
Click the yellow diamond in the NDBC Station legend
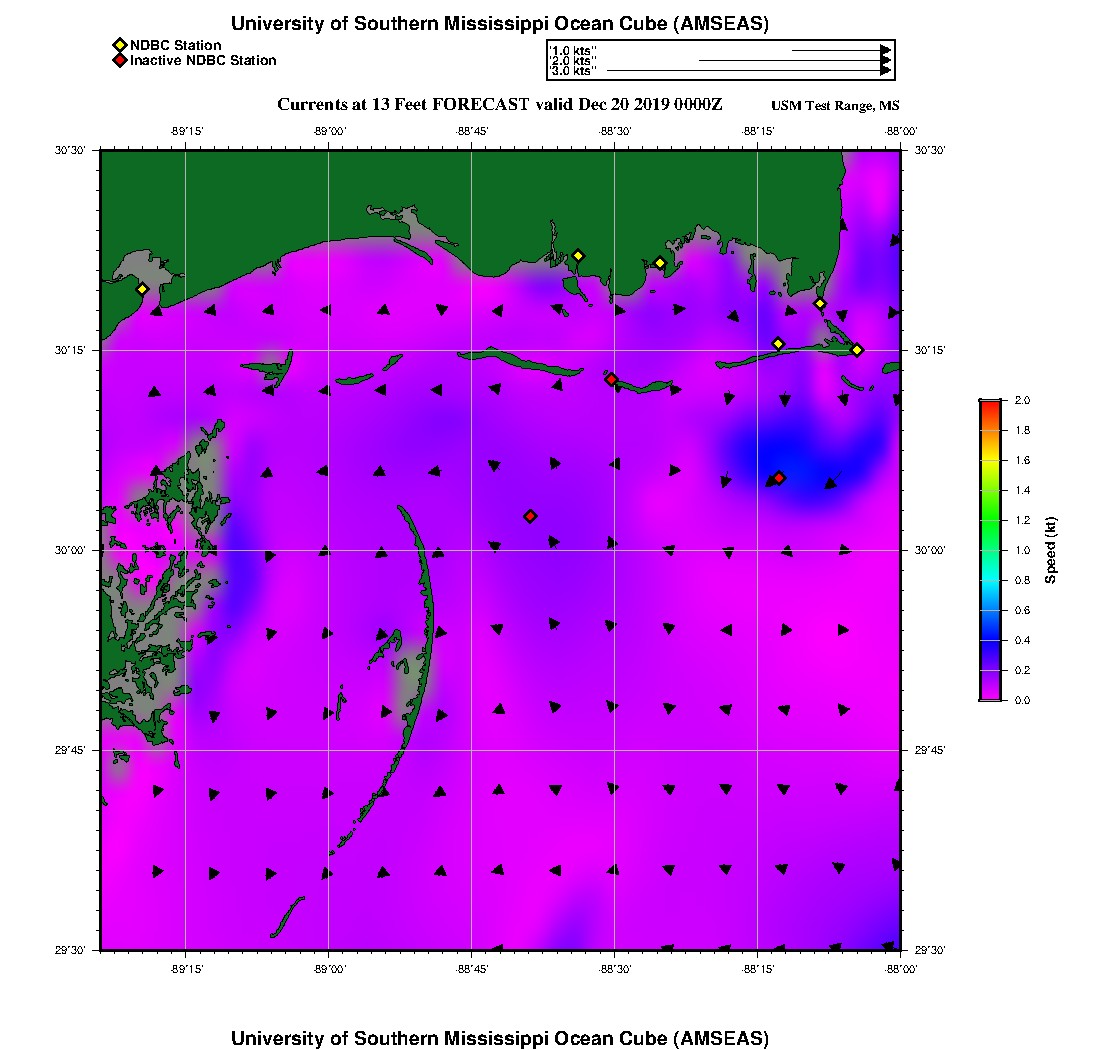[x=119, y=45]
